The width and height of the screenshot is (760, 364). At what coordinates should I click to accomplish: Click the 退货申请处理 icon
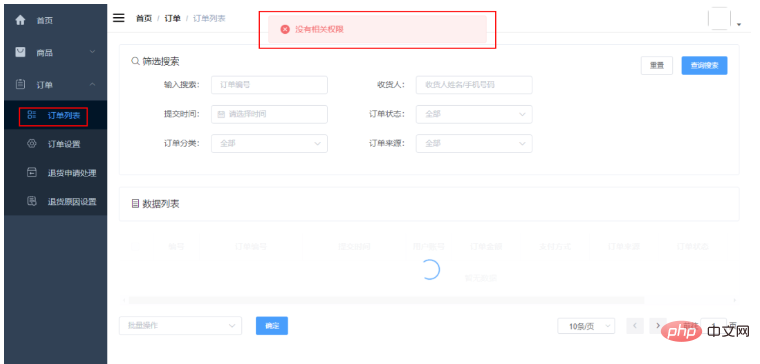[x=32, y=173]
